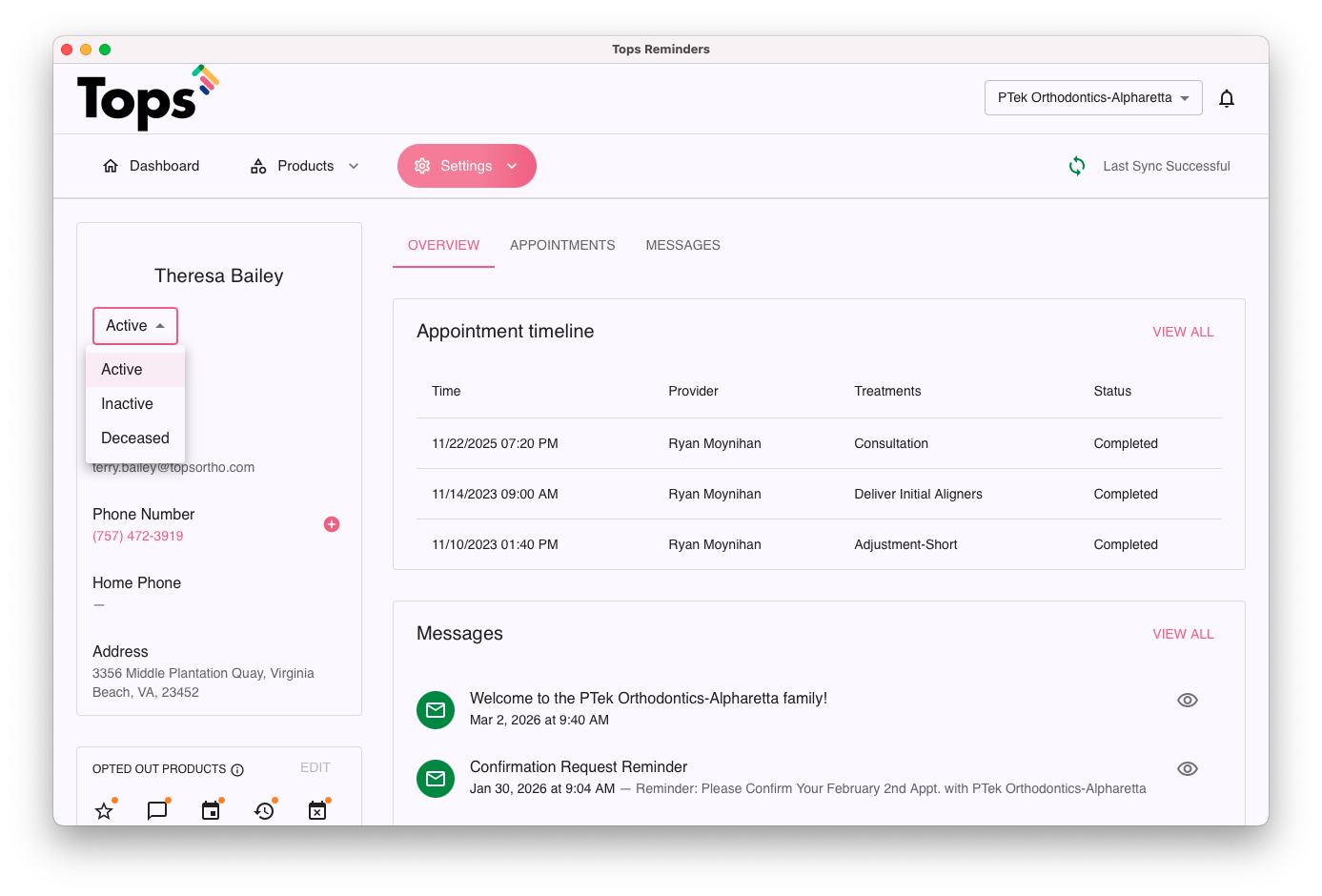This screenshot has height=896, width=1322.
Task: Click the Appointment timeline heading
Action: pyautogui.click(x=505, y=331)
